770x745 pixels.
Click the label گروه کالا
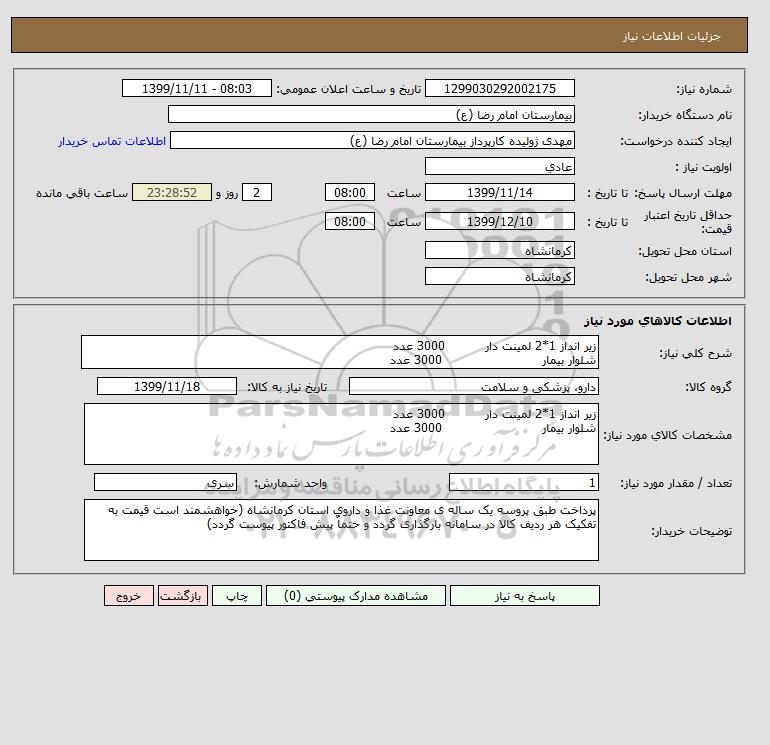(x=709, y=387)
